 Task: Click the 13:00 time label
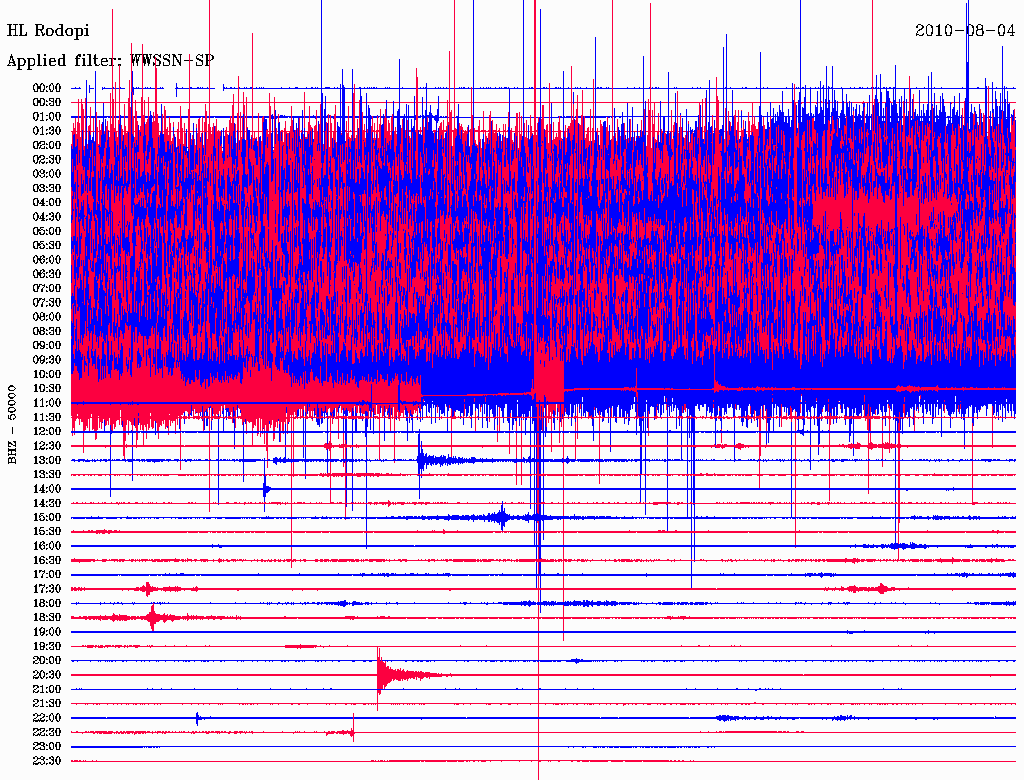[47, 460]
